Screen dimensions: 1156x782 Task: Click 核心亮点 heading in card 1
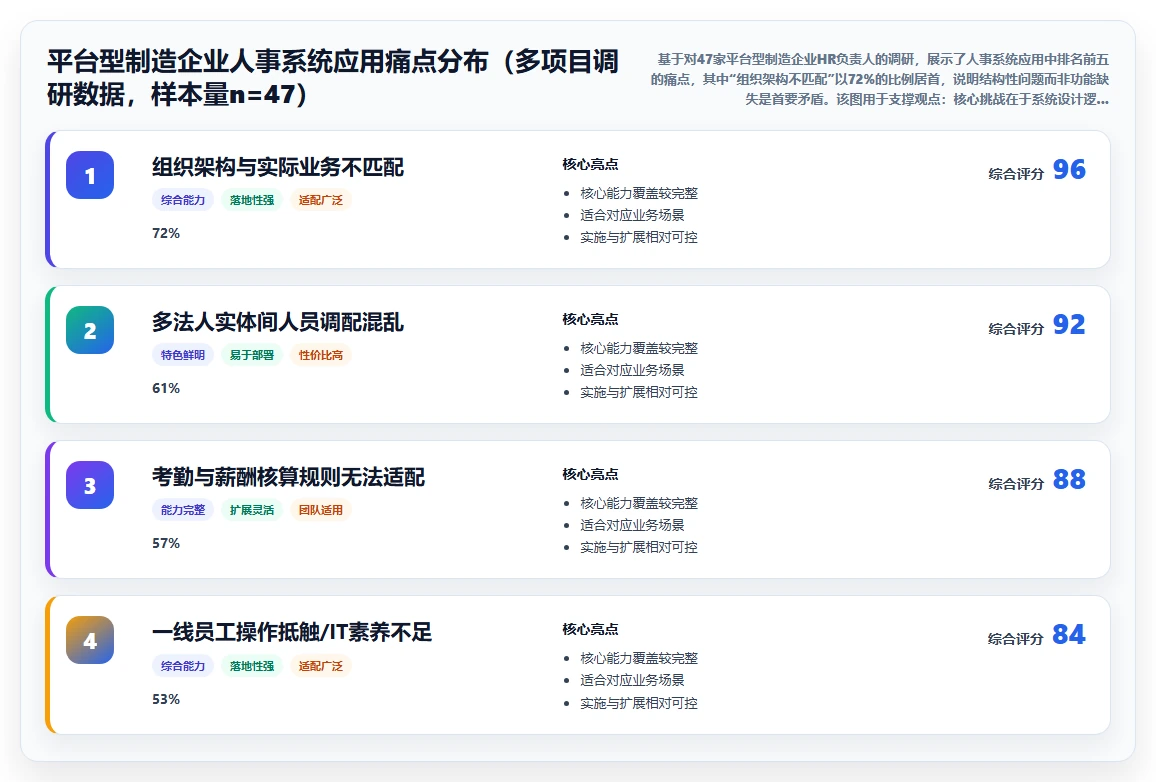(590, 164)
